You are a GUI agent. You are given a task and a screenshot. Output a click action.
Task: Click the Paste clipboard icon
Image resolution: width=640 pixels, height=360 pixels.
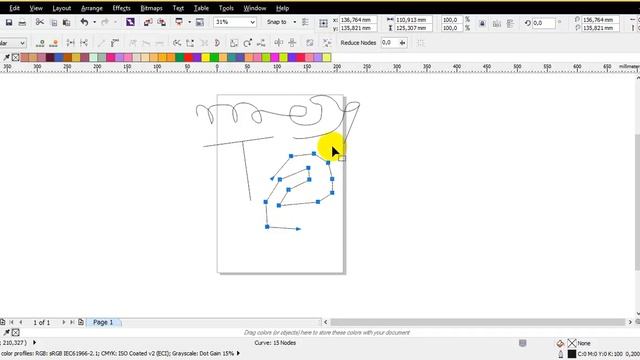[x=67, y=23]
